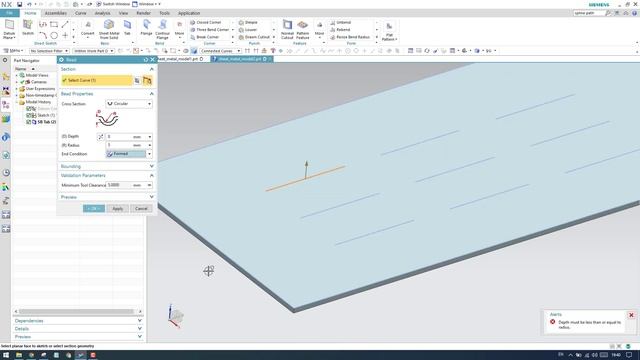Toggle the Cameras checkmark in Part Navigator

22,82
